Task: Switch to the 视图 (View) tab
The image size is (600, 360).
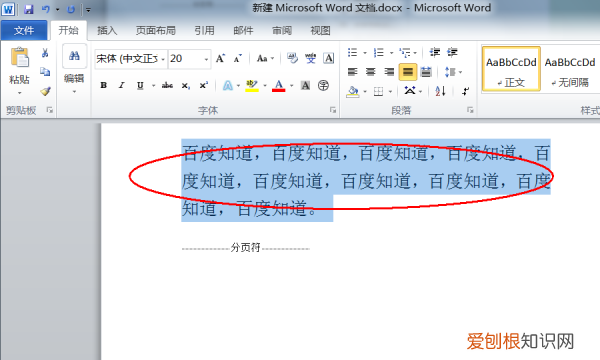Action: pyautogui.click(x=320, y=30)
